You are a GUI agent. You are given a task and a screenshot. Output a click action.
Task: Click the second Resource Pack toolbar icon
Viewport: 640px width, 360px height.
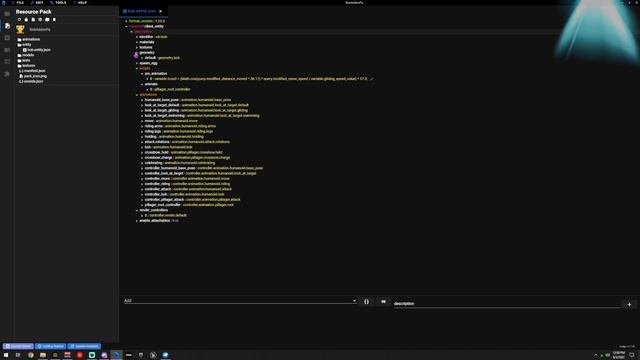pos(26,20)
